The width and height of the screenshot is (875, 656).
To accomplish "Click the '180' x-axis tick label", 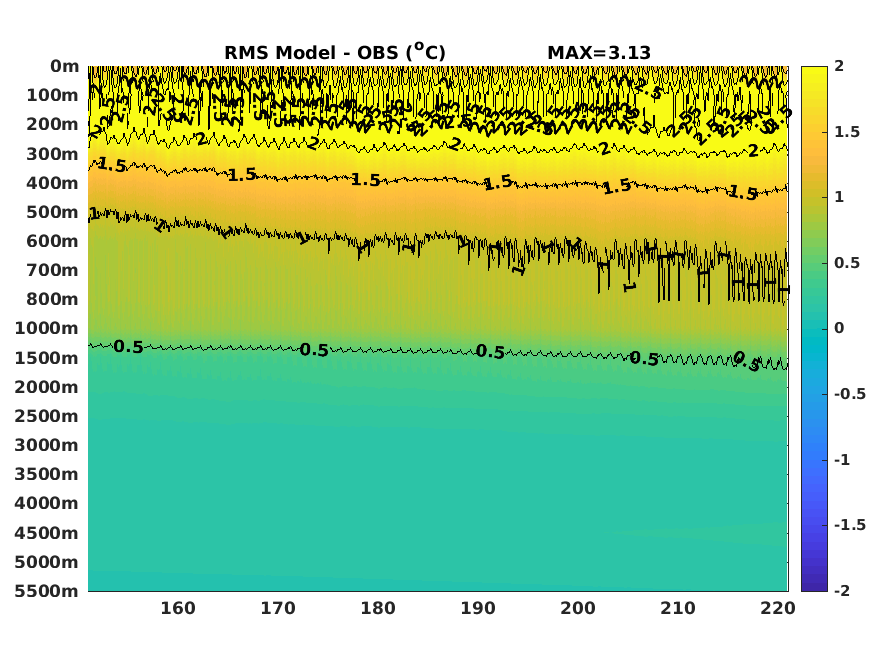I will tap(378, 608).
